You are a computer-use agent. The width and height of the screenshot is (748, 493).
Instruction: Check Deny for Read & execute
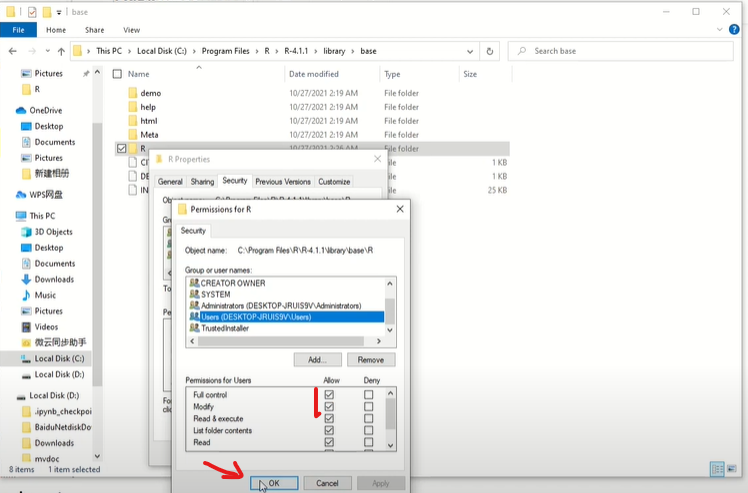coord(368,419)
